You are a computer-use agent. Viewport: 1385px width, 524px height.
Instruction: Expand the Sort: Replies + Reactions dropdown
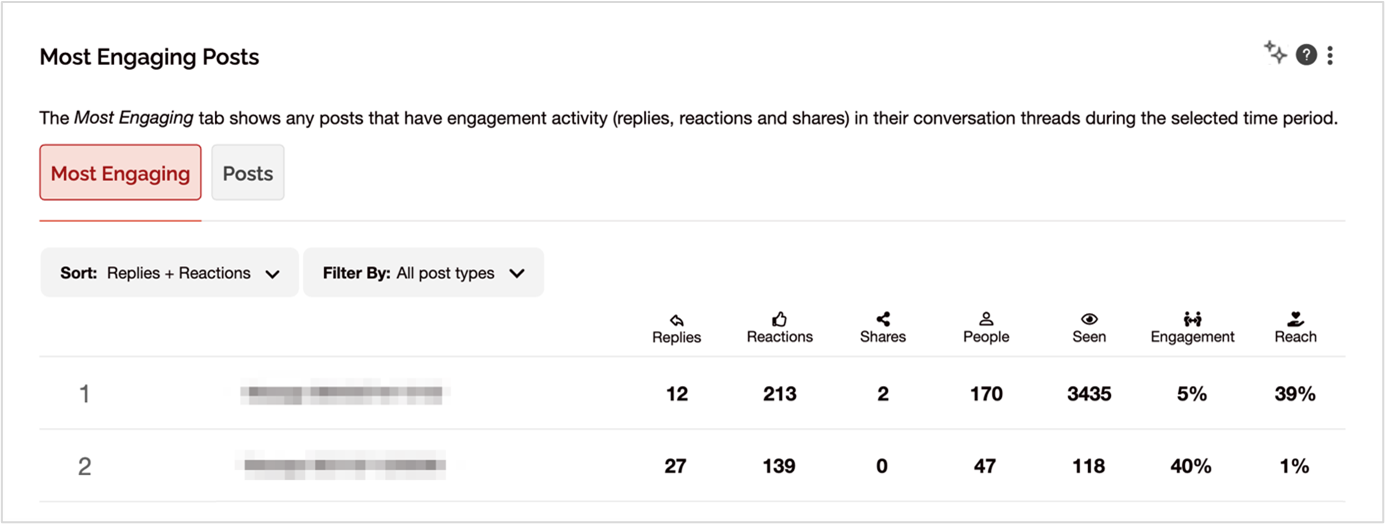[170, 273]
